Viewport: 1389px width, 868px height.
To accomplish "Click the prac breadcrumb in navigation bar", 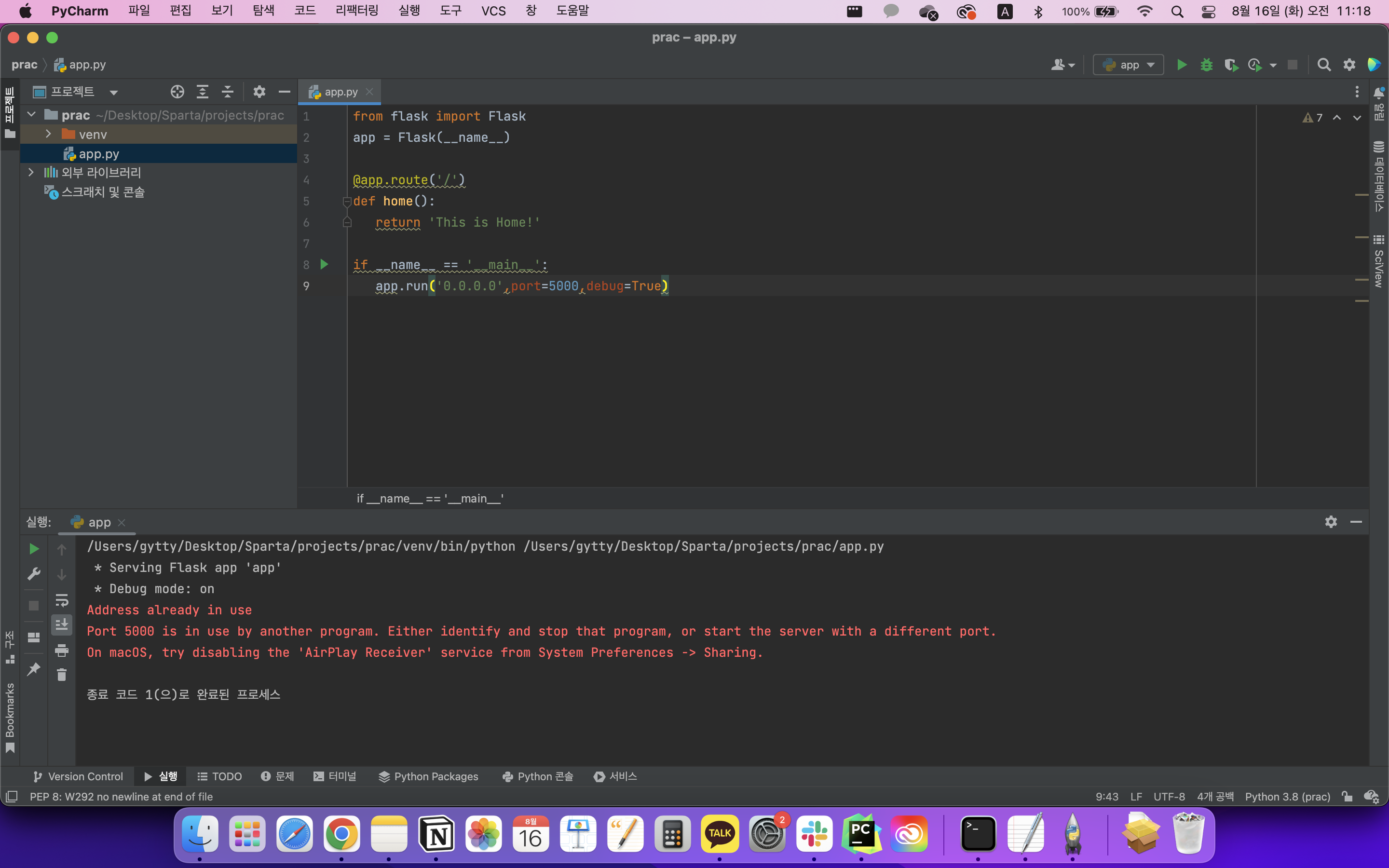I will tap(24, 65).
